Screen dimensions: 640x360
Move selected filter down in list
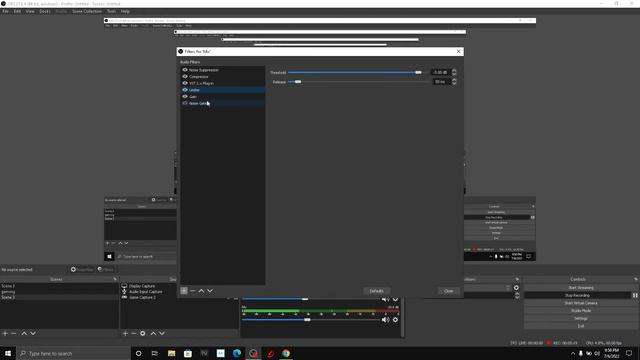tap(210, 291)
